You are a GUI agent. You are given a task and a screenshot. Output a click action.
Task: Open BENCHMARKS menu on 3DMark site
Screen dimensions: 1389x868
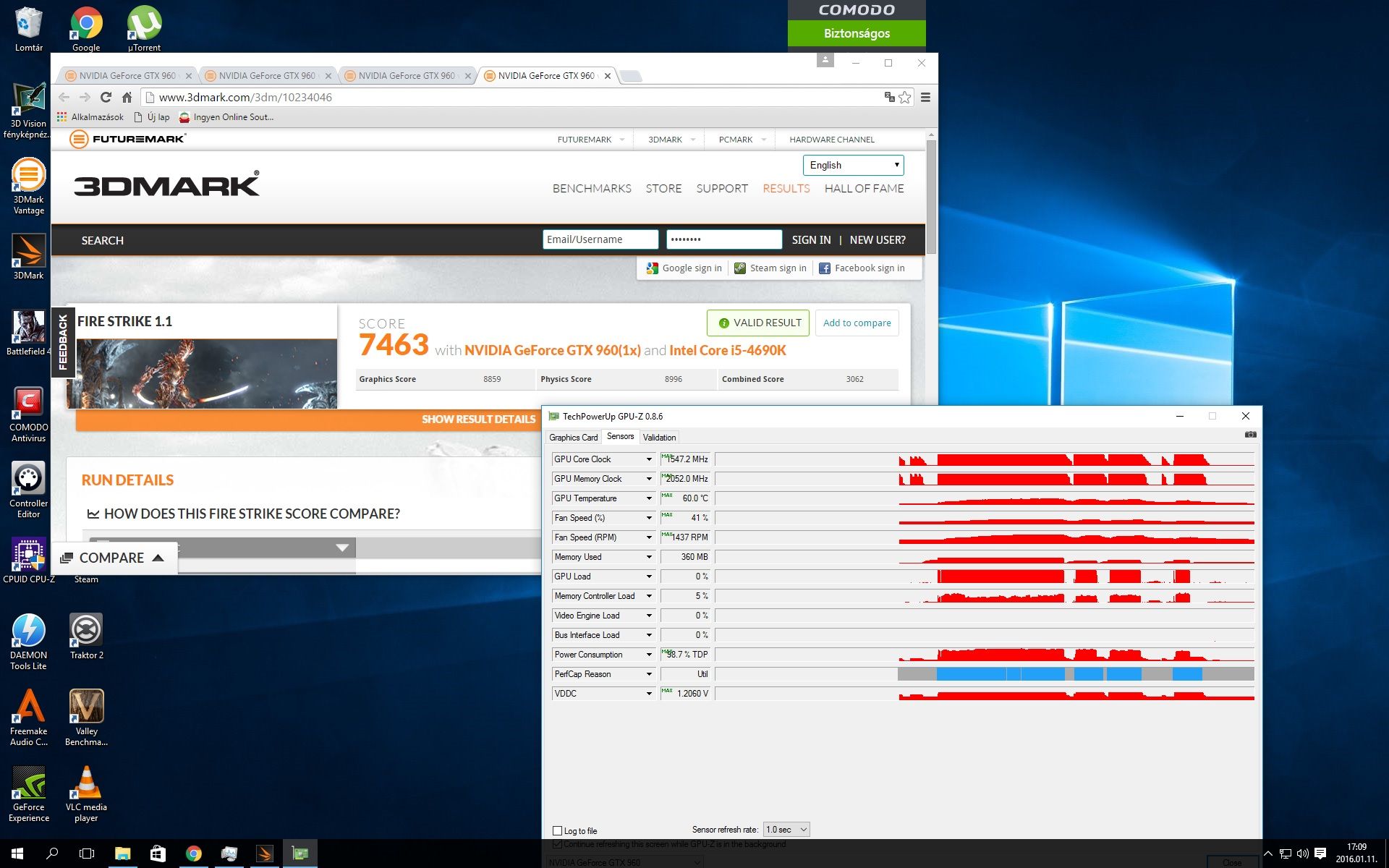pos(592,188)
